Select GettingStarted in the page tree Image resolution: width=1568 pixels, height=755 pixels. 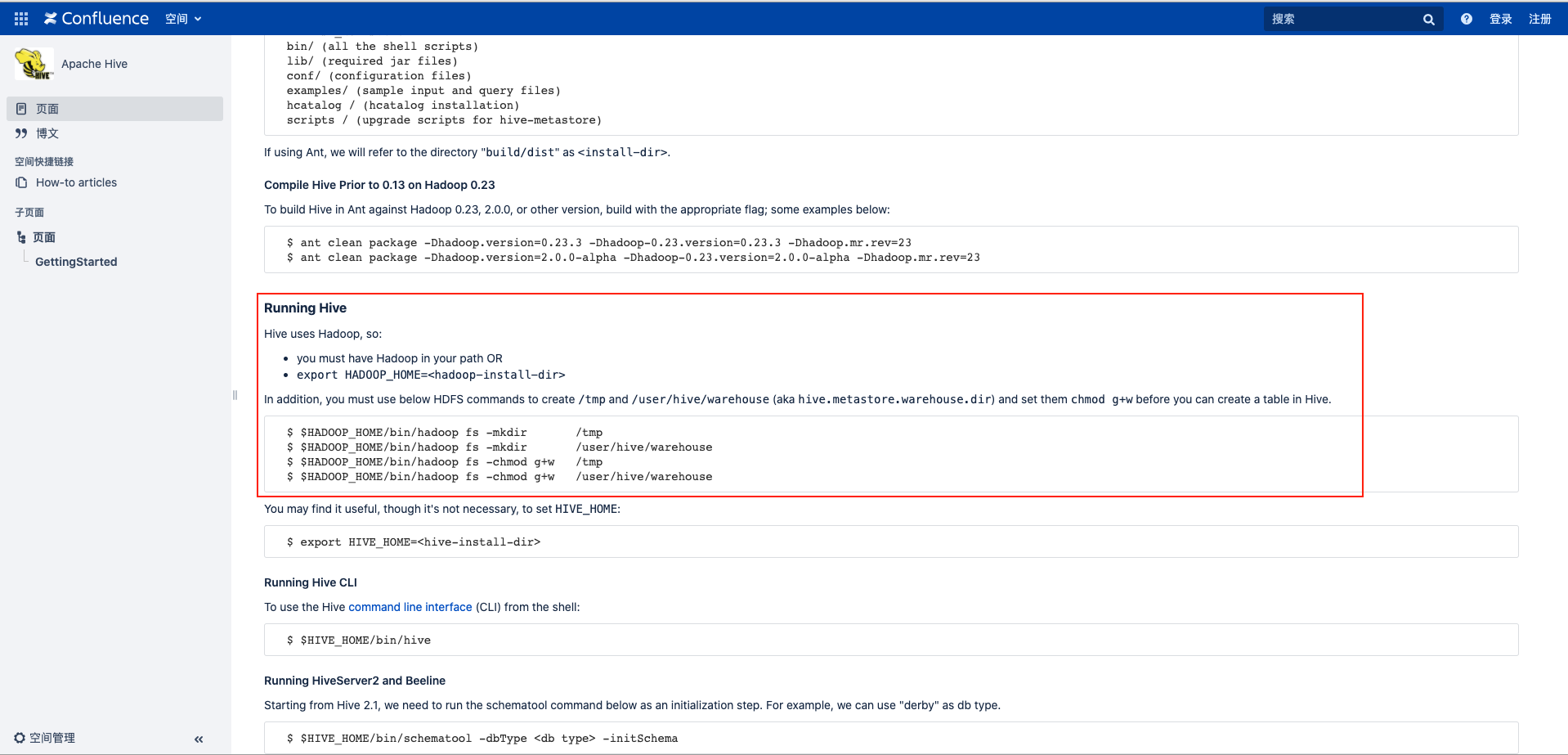(x=76, y=262)
